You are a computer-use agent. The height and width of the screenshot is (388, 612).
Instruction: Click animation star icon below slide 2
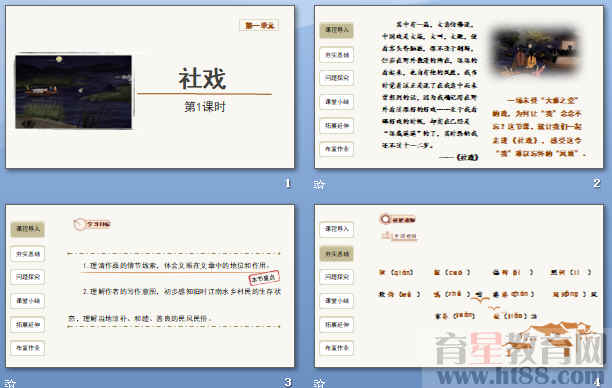click(319, 184)
